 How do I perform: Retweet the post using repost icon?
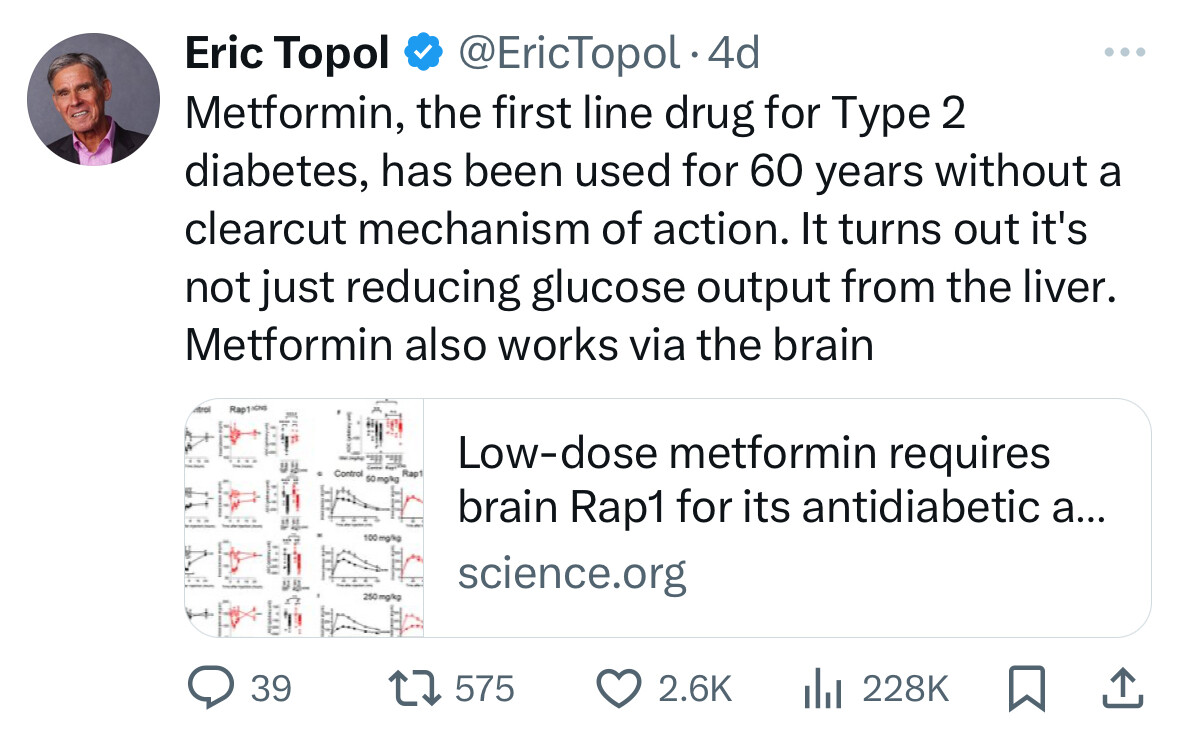click(x=414, y=688)
